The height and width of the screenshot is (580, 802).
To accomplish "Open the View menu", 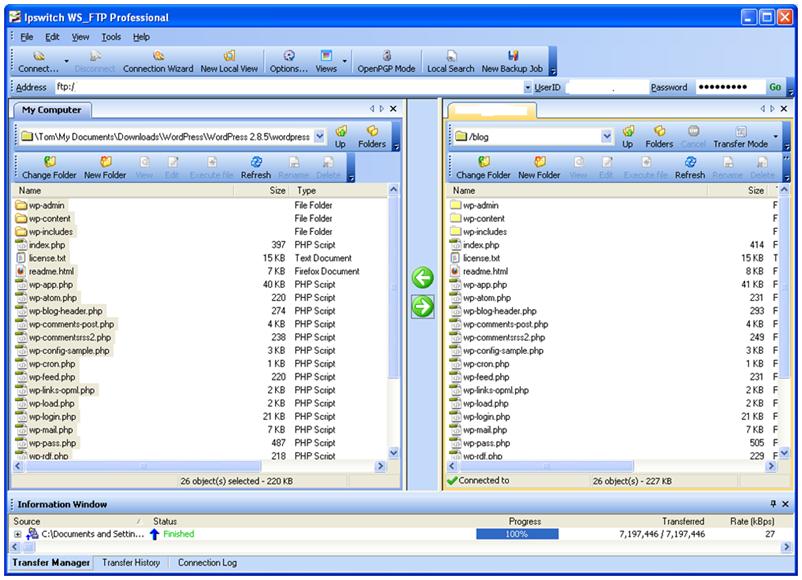I will point(80,37).
